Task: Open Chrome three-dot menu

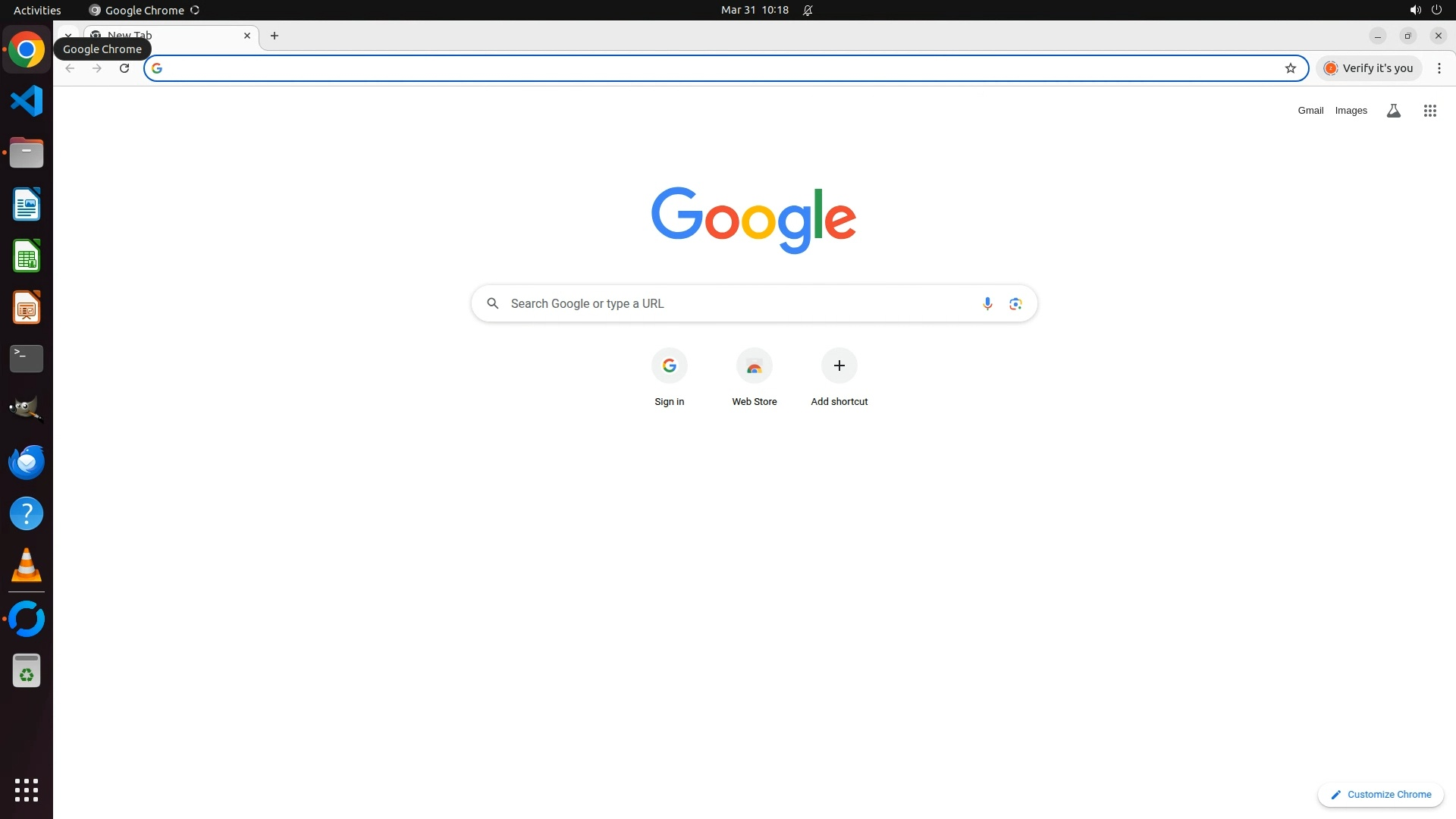Action: tap(1439, 68)
